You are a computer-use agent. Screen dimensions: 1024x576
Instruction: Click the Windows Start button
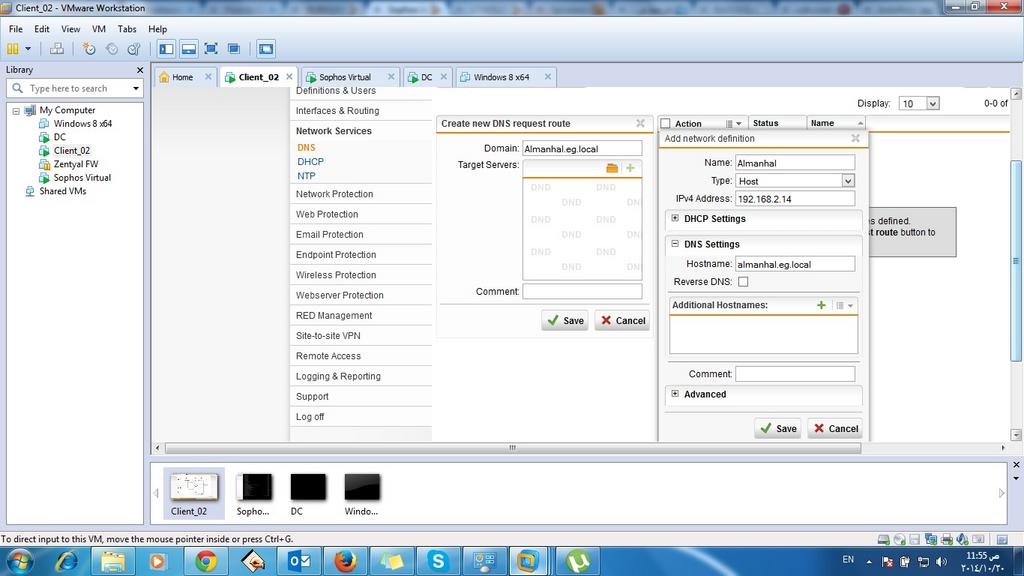pos(20,561)
